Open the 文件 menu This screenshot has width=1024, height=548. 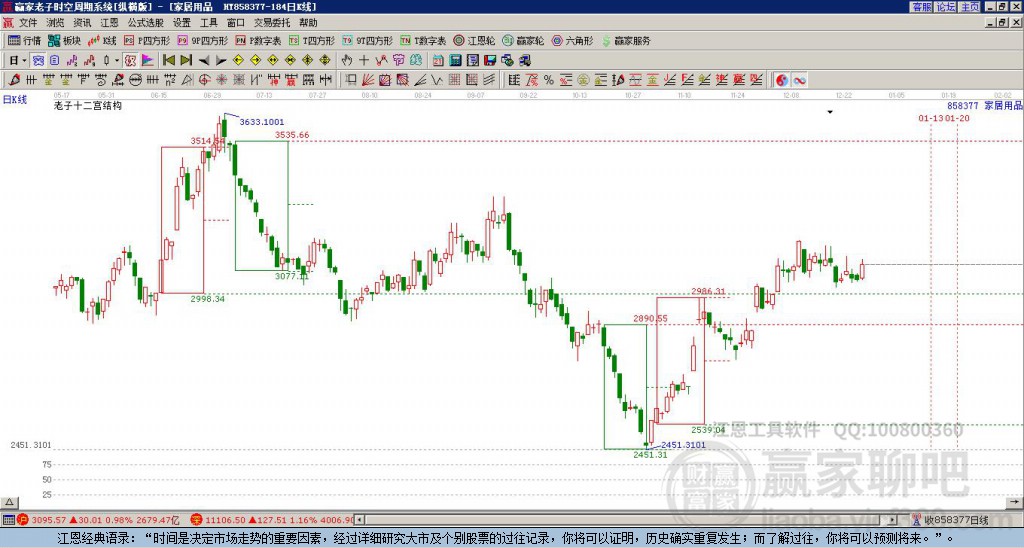pos(28,23)
